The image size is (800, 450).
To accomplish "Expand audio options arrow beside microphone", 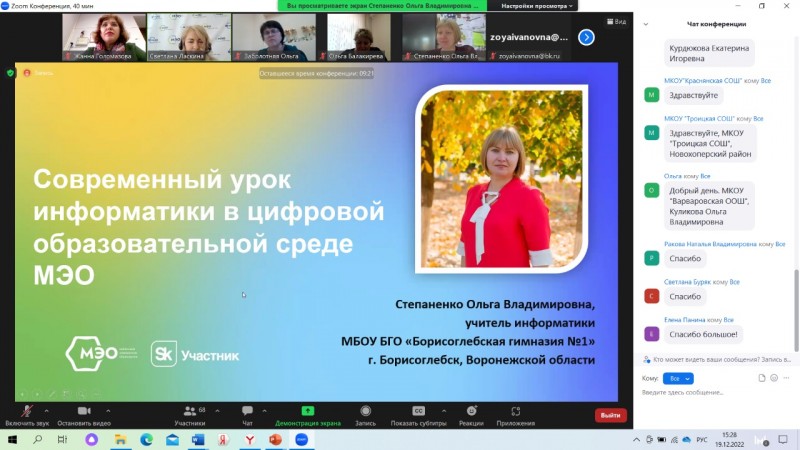I will point(47,409).
